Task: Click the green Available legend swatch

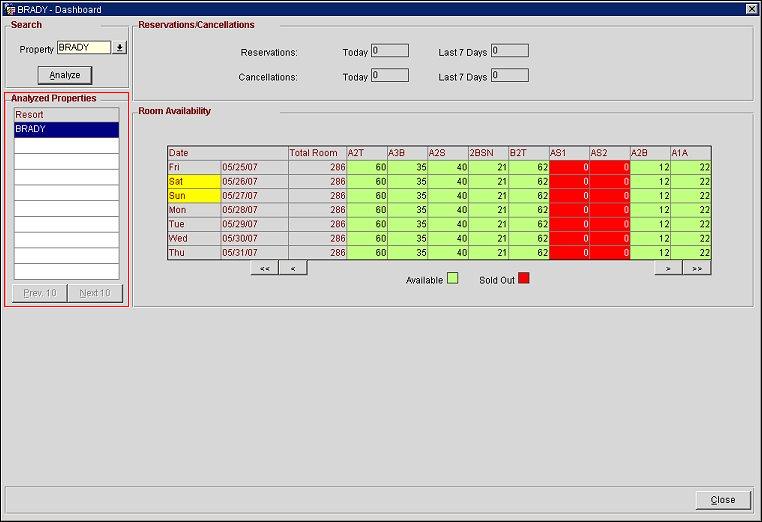Action: coord(452,279)
